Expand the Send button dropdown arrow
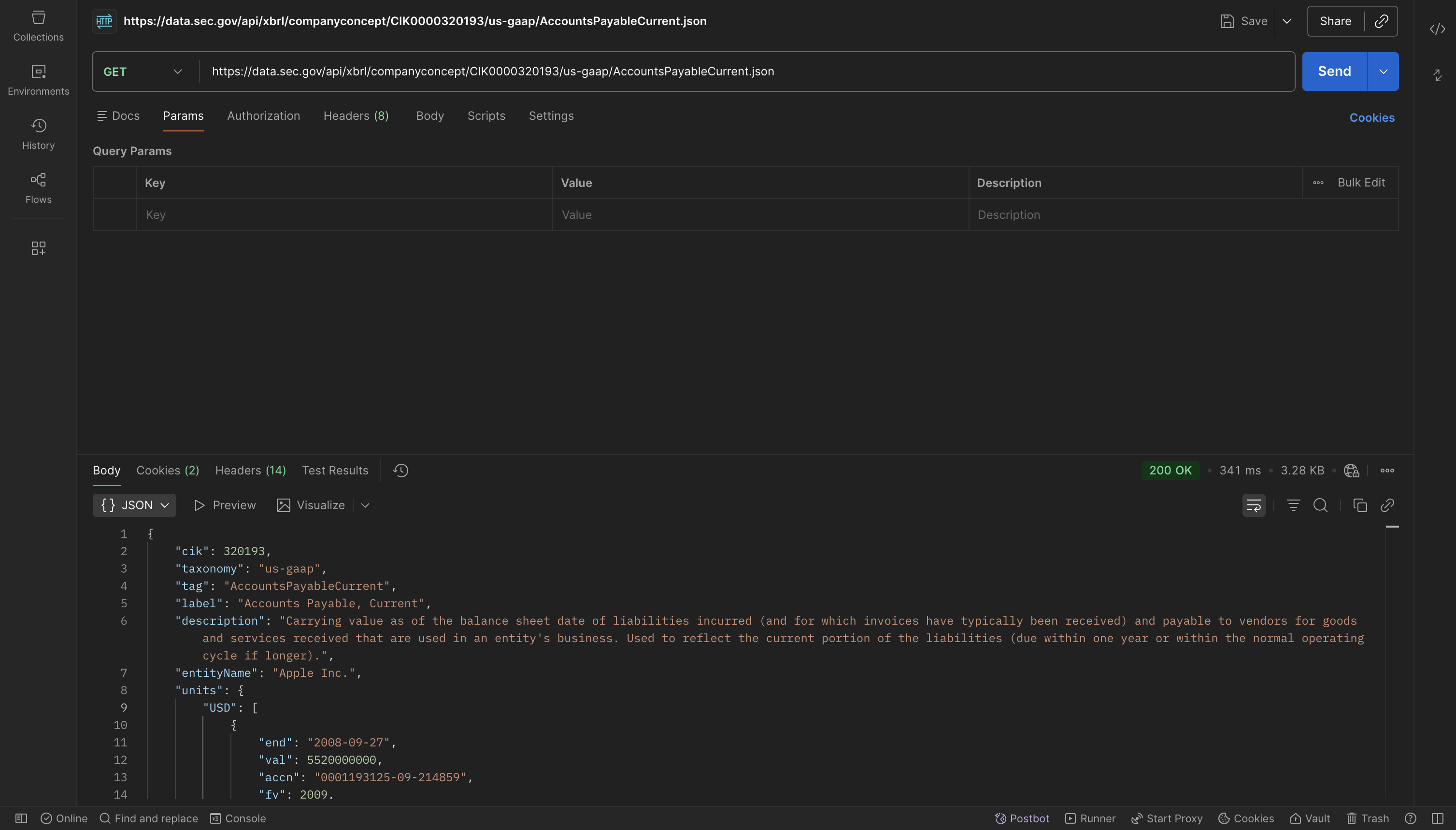 coord(1383,71)
